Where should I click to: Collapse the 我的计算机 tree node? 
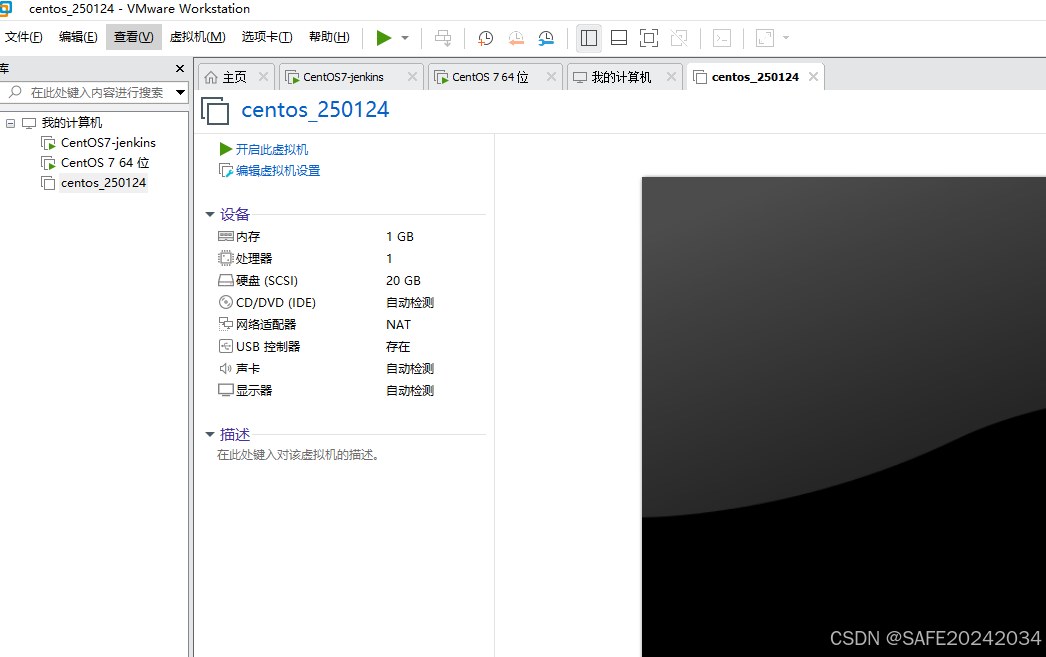click(x=11, y=123)
